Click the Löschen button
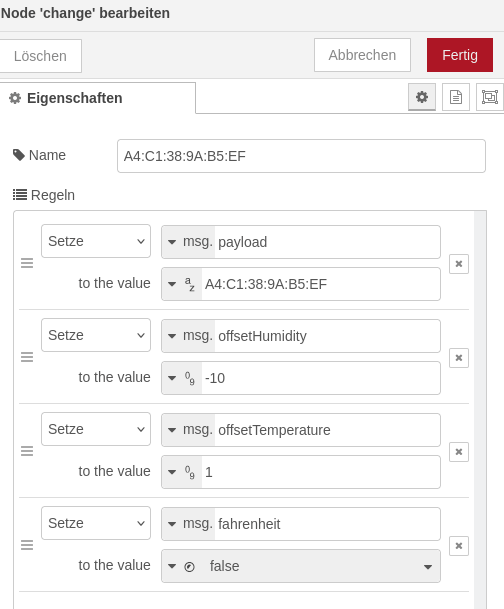Screen dimensions: 504x609 click(40, 56)
